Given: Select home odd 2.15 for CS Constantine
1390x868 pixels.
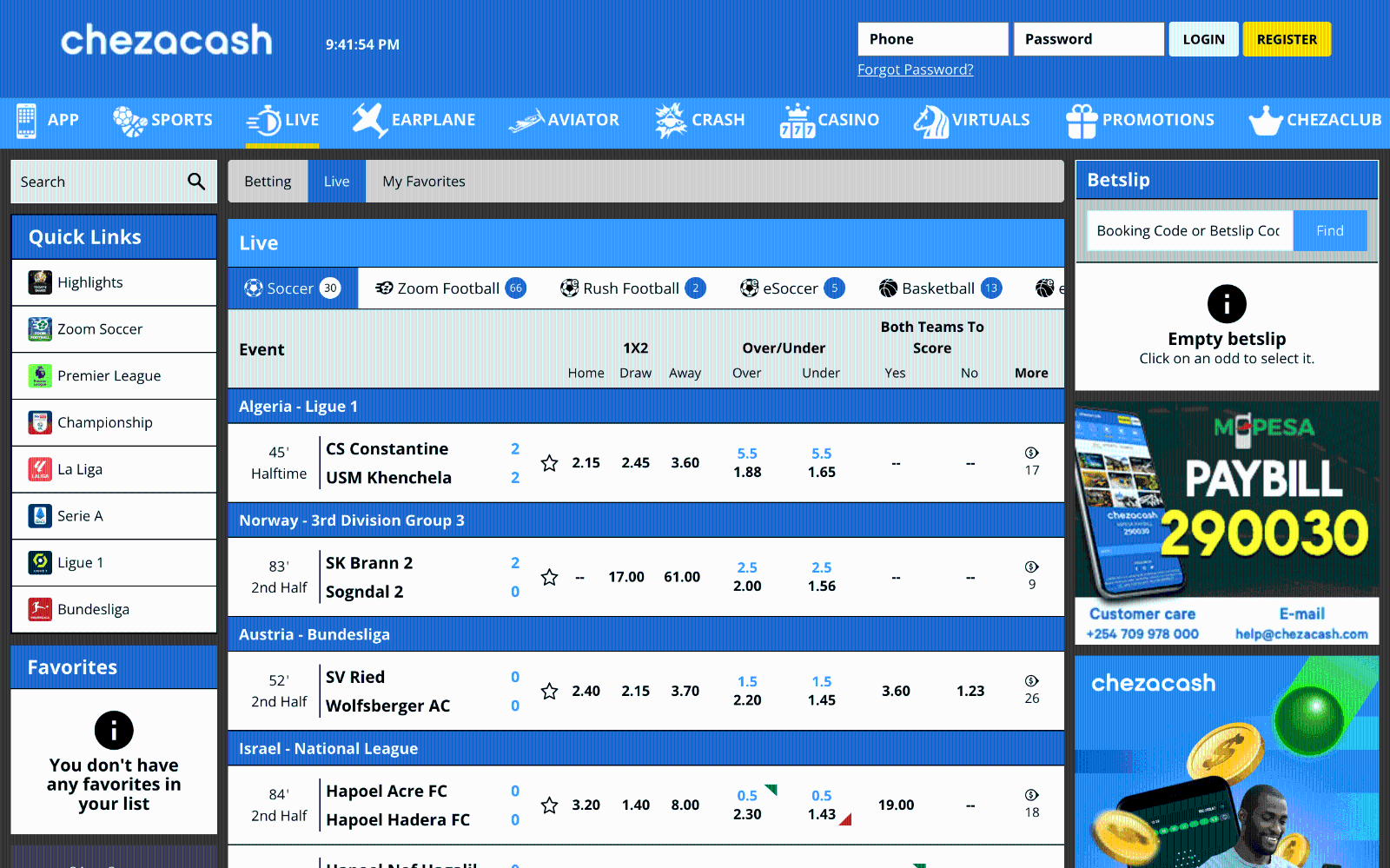Looking at the screenshot, I should [586, 463].
